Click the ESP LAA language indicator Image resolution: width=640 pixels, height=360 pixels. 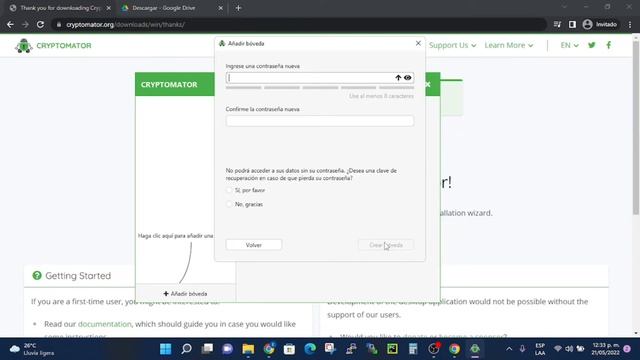(540, 349)
